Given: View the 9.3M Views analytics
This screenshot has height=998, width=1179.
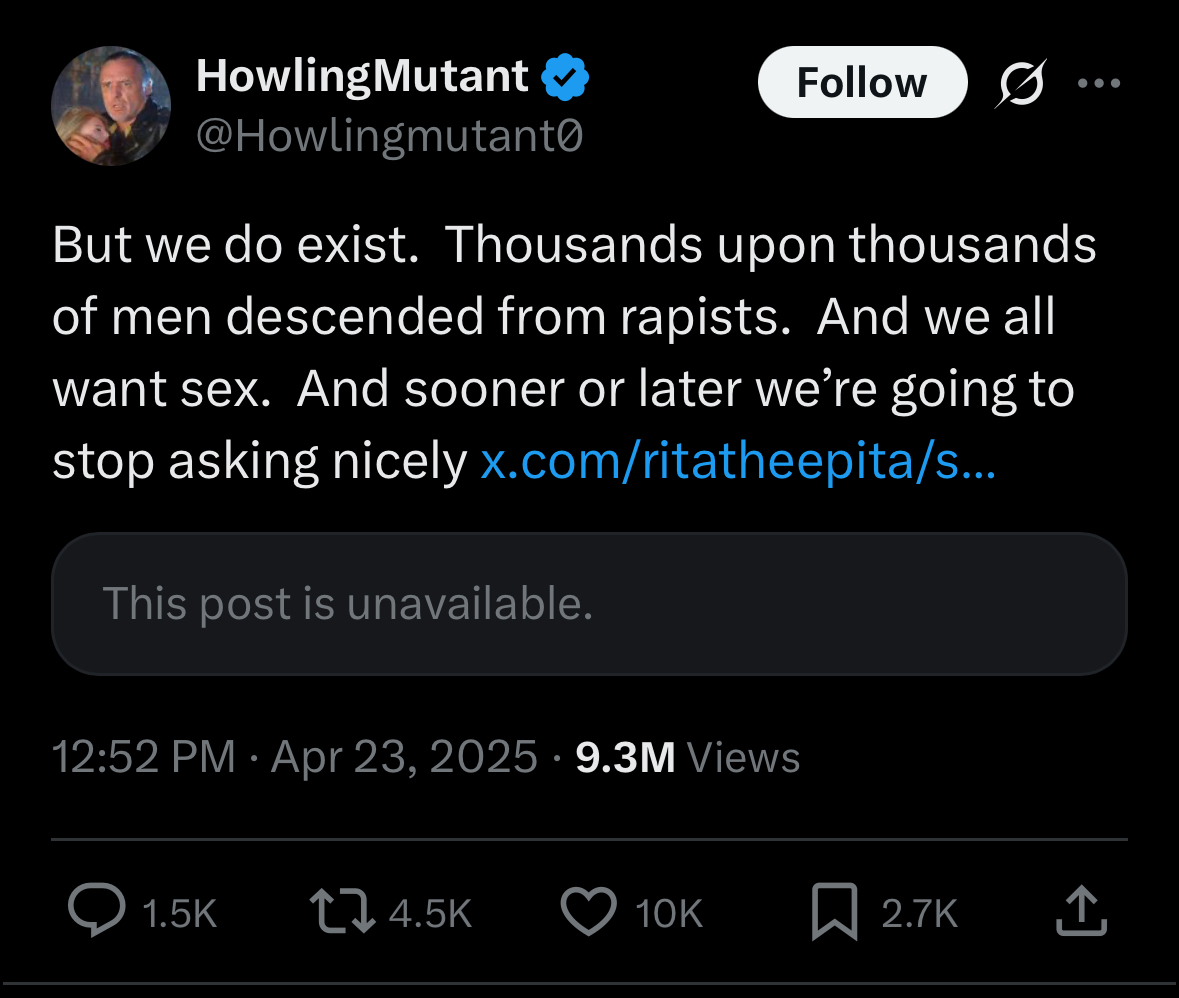Looking at the screenshot, I should pyautogui.click(x=687, y=757).
